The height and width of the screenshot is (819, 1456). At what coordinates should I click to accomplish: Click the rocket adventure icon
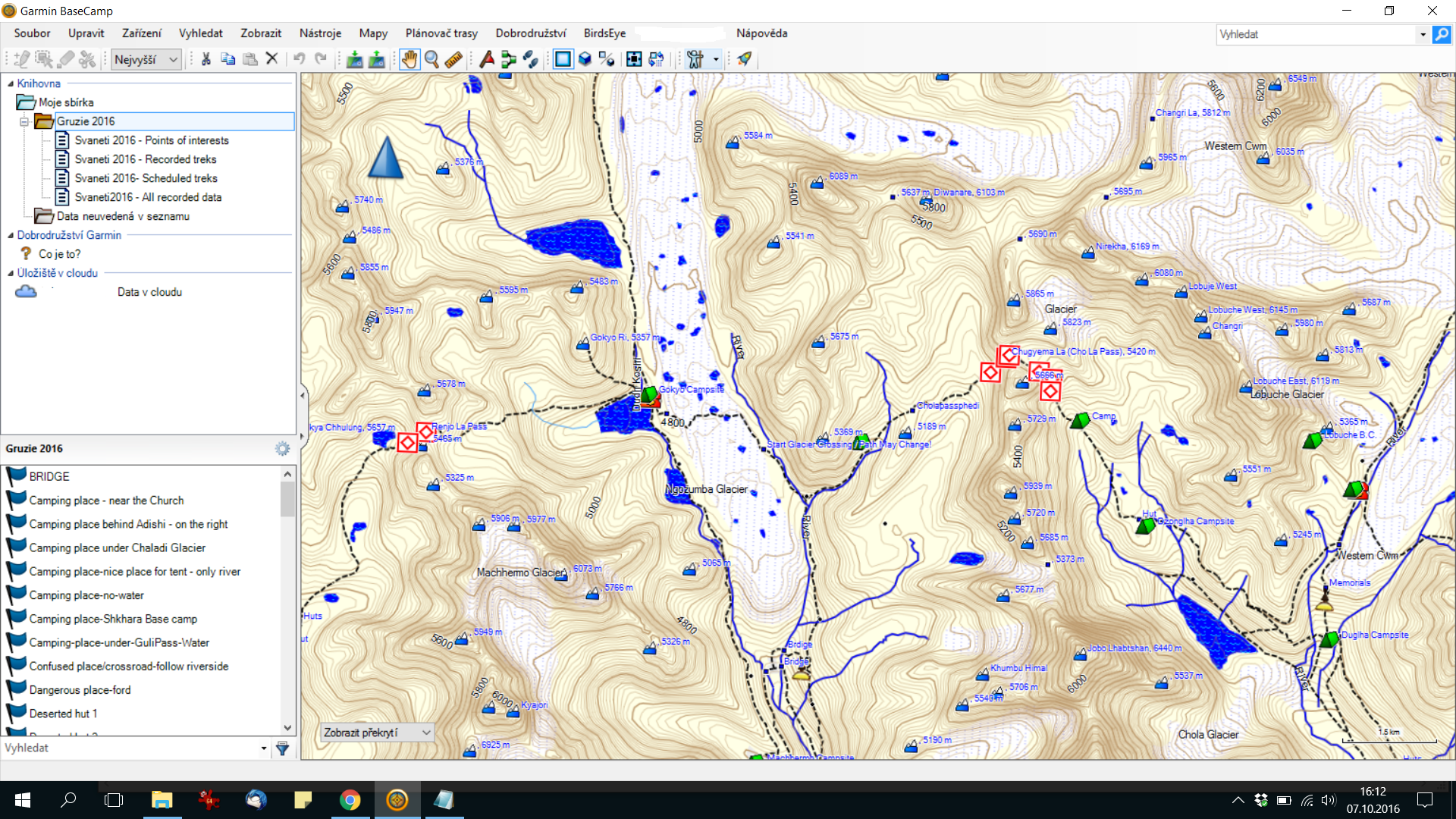(744, 59)
